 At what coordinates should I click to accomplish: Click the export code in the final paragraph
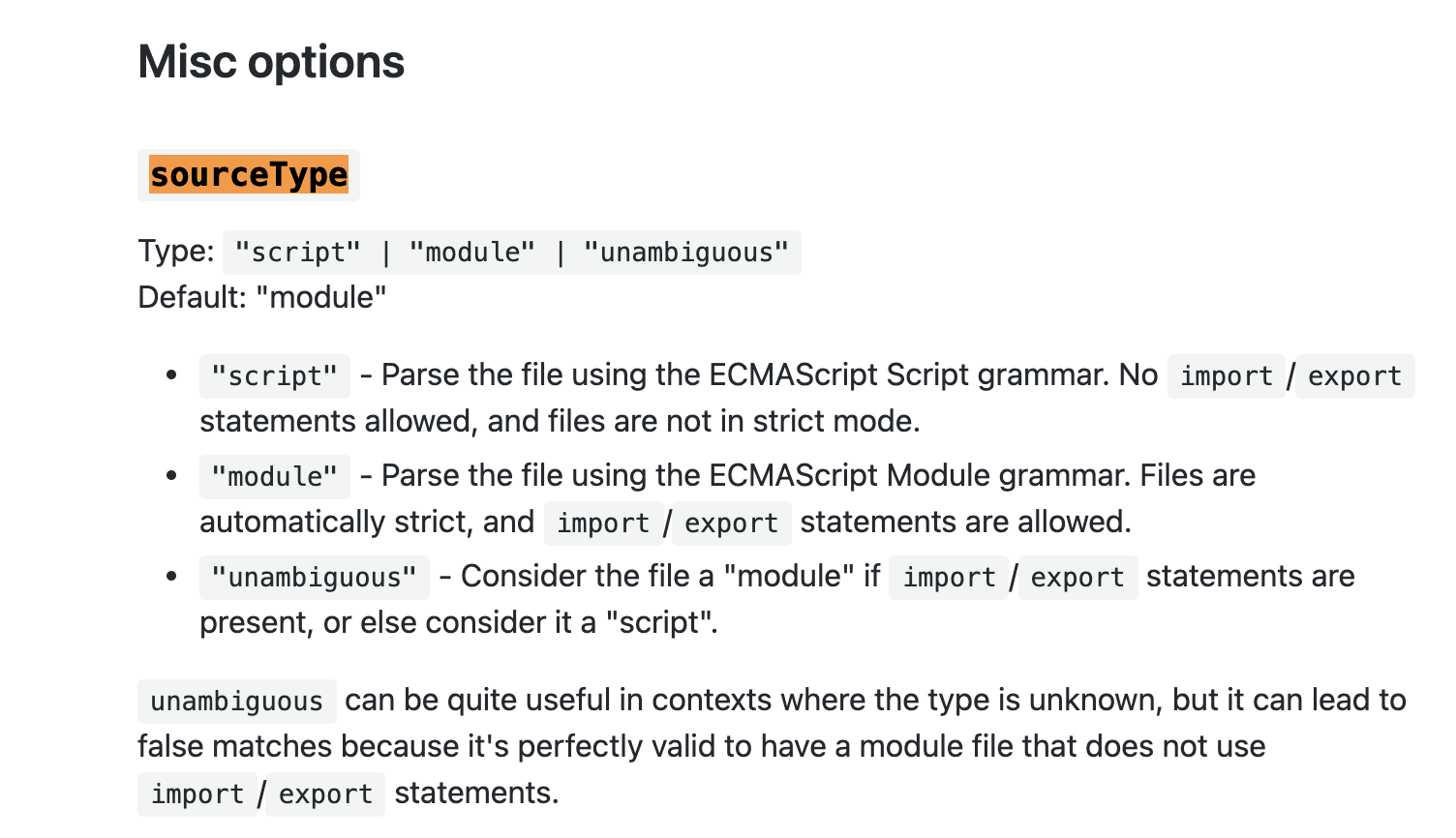click(325, 794)
